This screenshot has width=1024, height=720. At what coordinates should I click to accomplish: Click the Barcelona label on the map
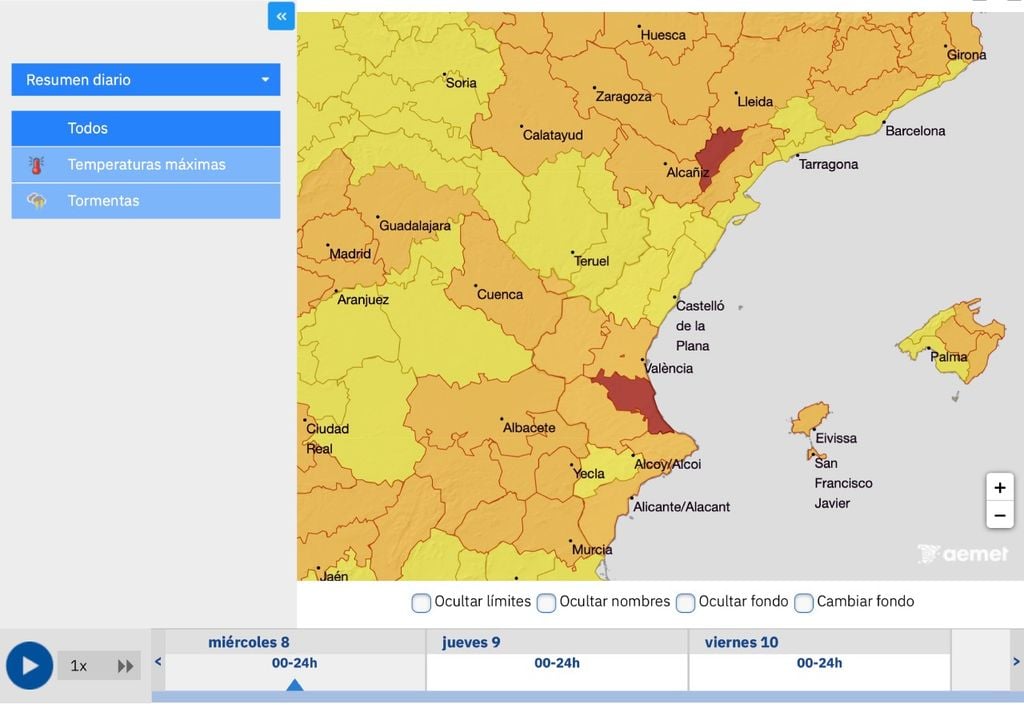tap(915, 131)
